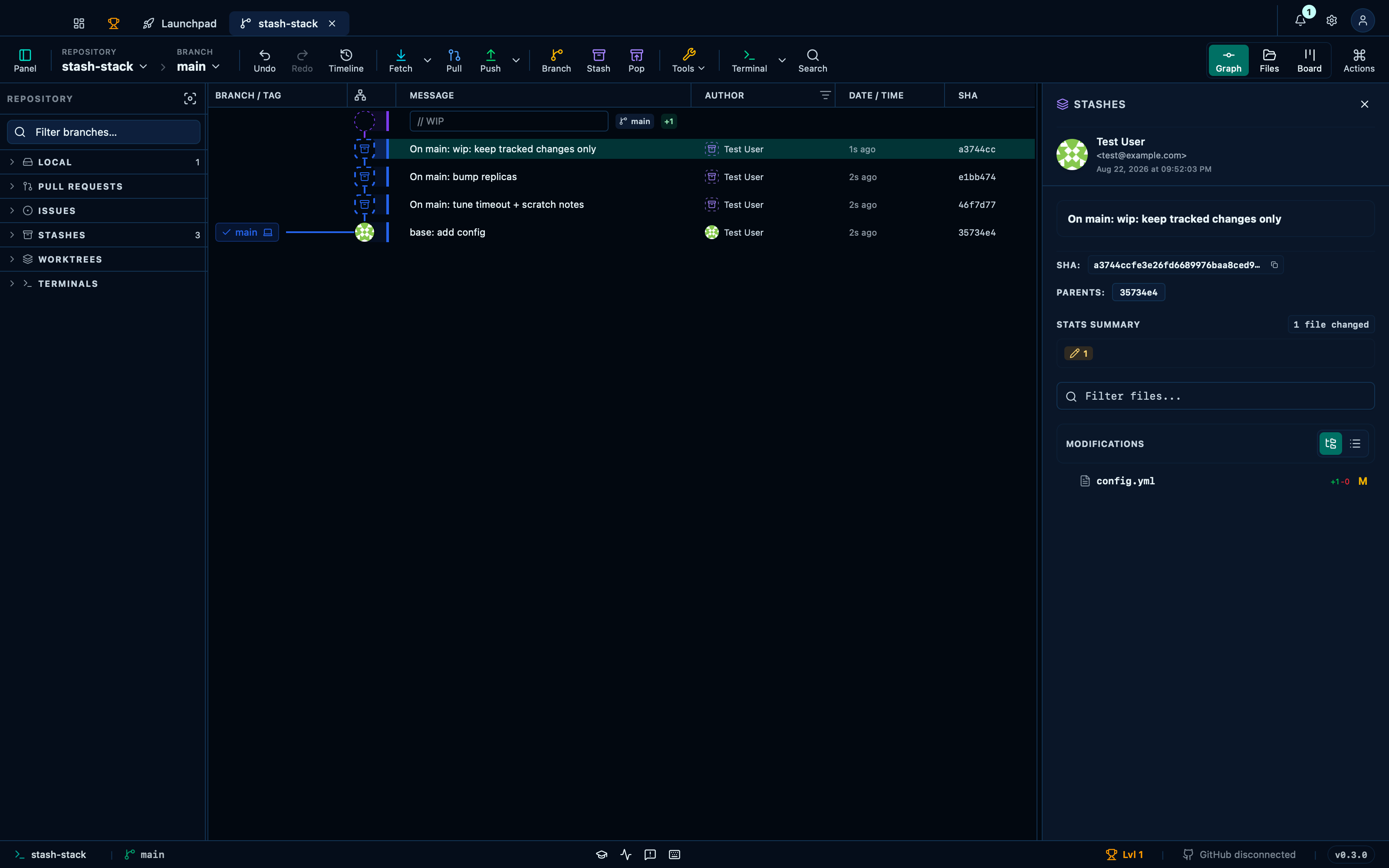Screen dimensions: 1389x868
Task: Open the Timeline view
Action: 346,60
